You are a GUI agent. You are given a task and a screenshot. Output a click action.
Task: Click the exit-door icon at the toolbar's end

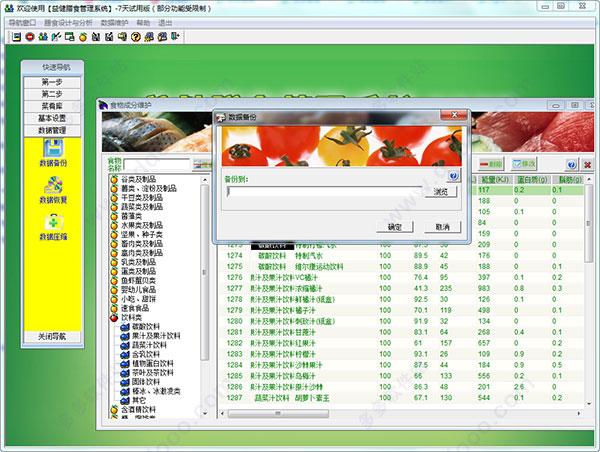(x=175, y=37)
